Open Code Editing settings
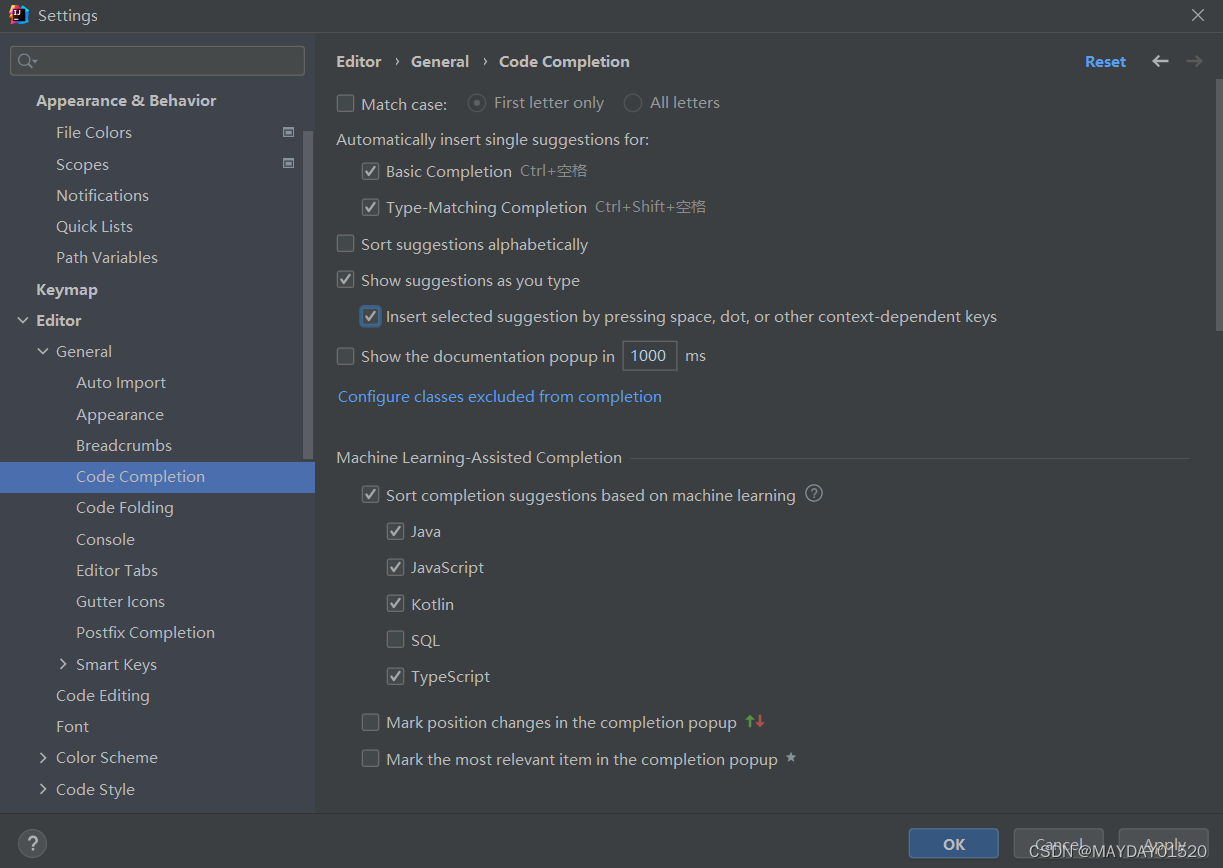 tap(103, 695)
